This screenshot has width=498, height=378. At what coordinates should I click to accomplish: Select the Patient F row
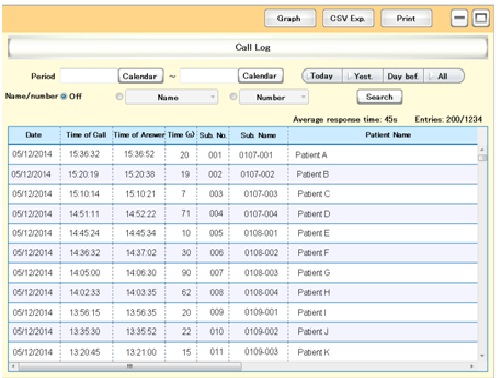[243, 253]
